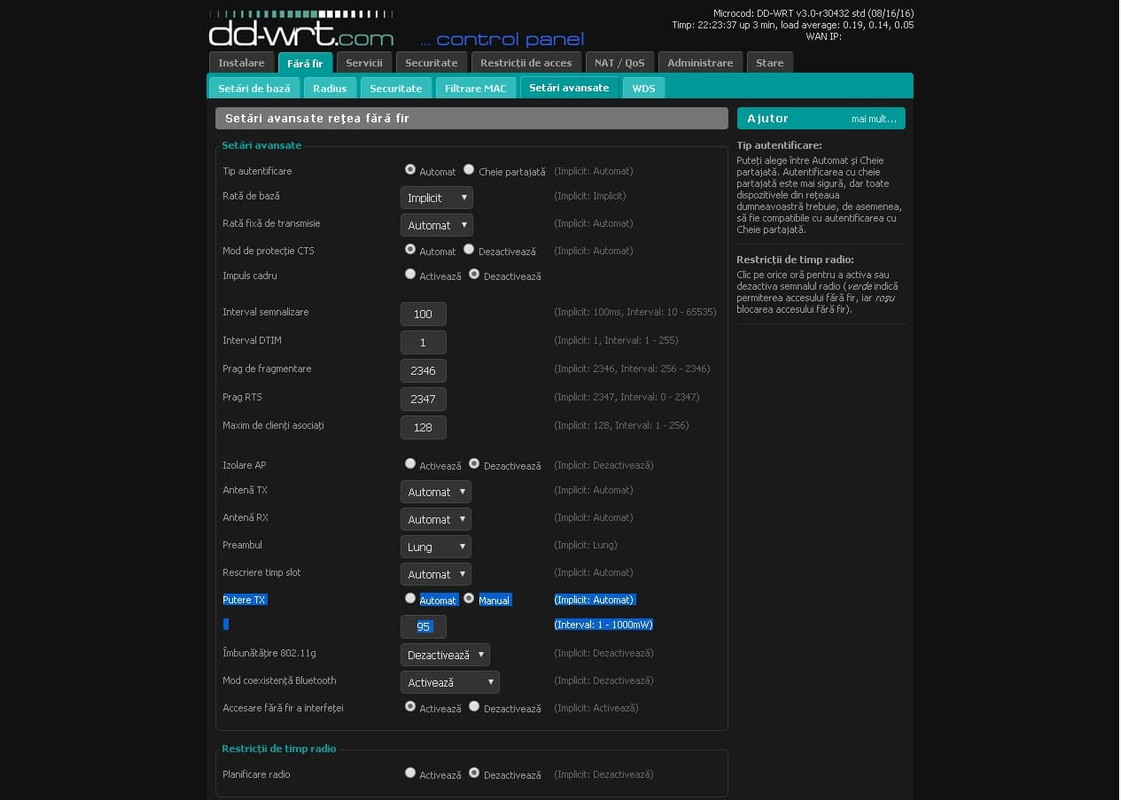The height and width of the screenshot is (800, 1121).
Task: Click the Interval DTIM input
Action: coord(423,342)
